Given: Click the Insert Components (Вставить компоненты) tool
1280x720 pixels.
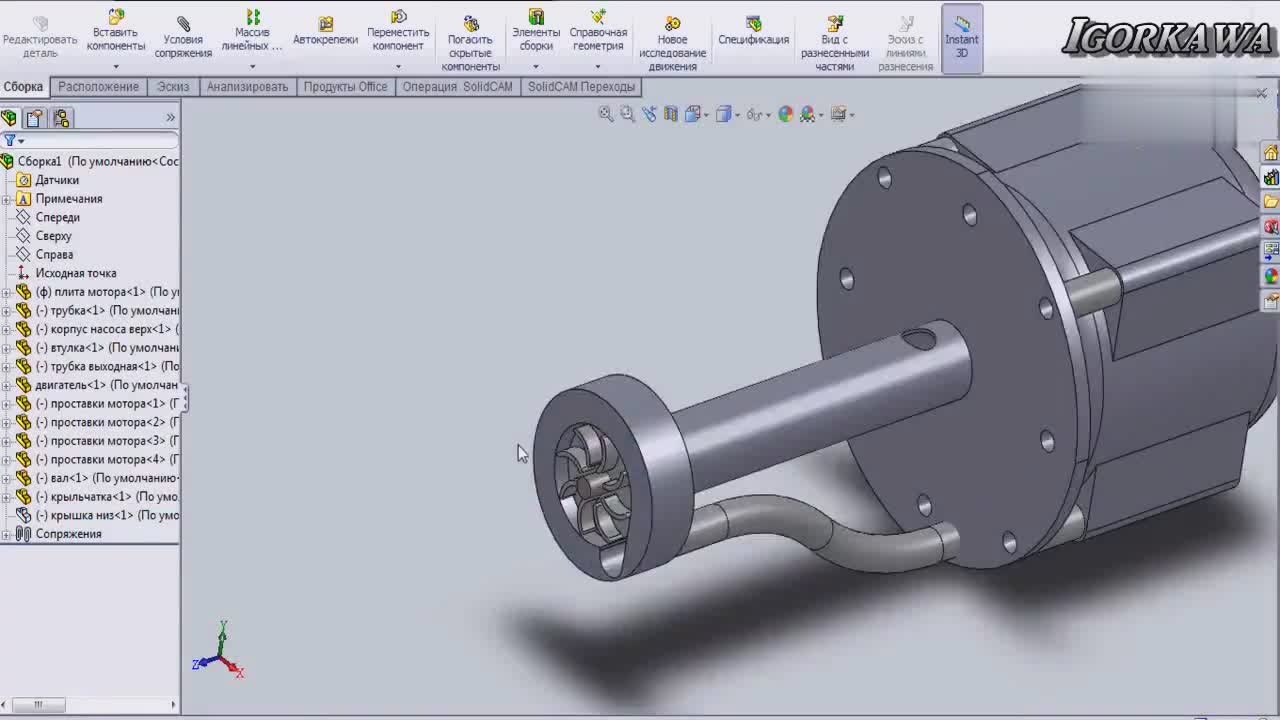Looking at the screenshot, I should [x=116, y=32].
